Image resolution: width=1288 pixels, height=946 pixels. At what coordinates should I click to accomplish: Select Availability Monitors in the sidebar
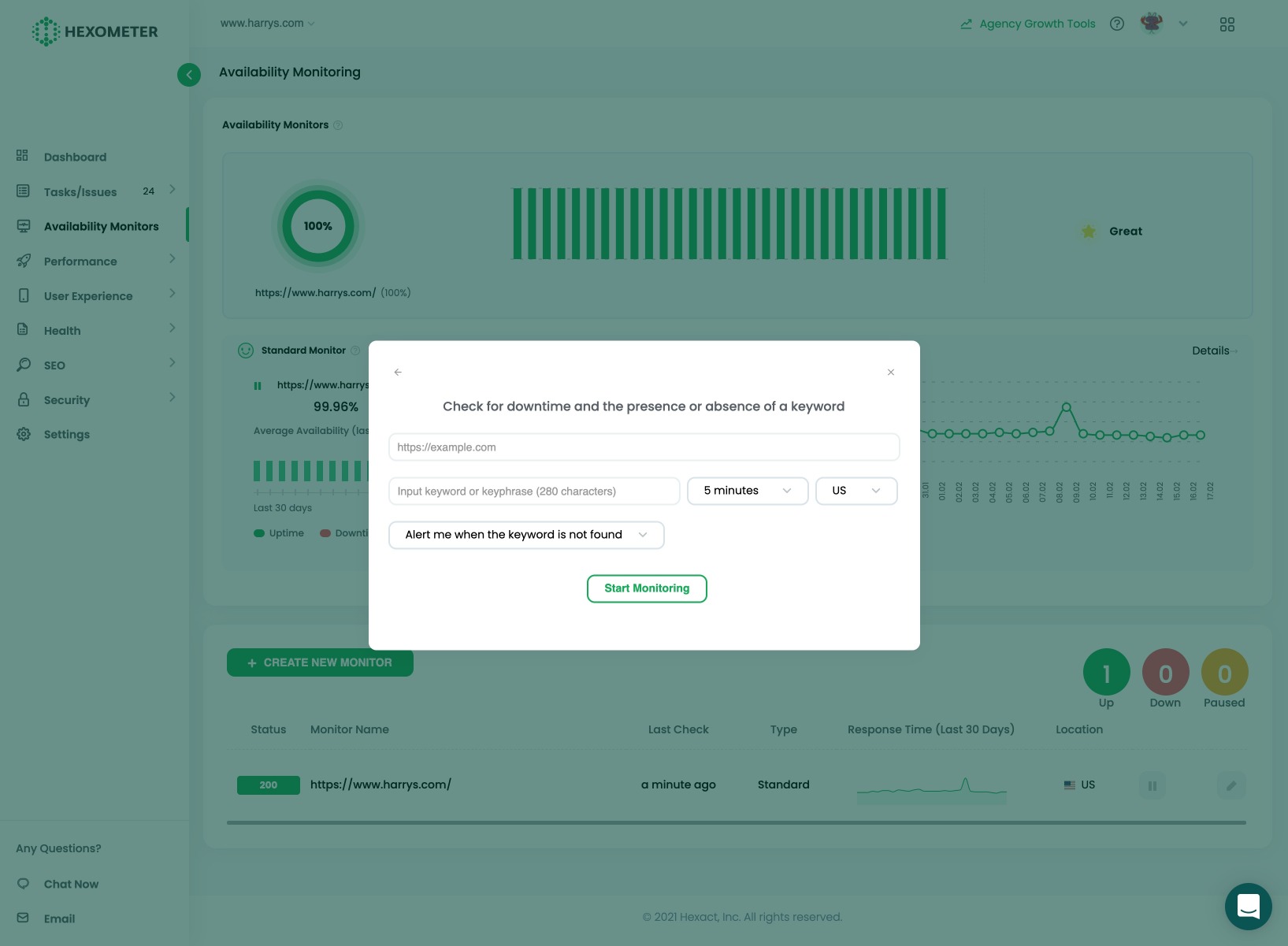click(101, 226)
